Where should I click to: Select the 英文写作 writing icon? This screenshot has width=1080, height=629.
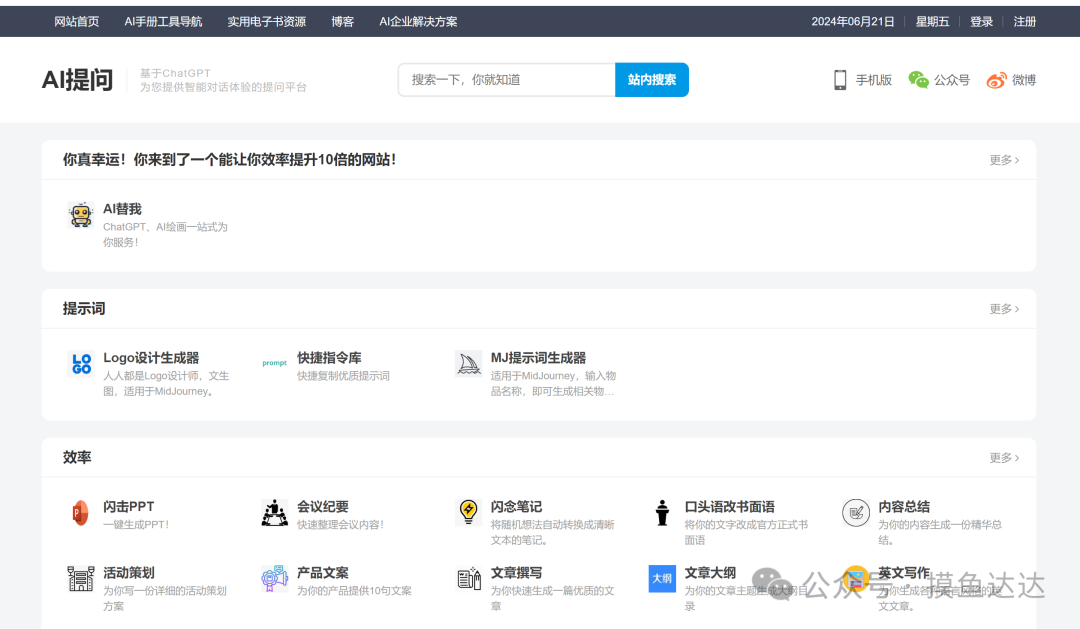click(x=855, y=578)
